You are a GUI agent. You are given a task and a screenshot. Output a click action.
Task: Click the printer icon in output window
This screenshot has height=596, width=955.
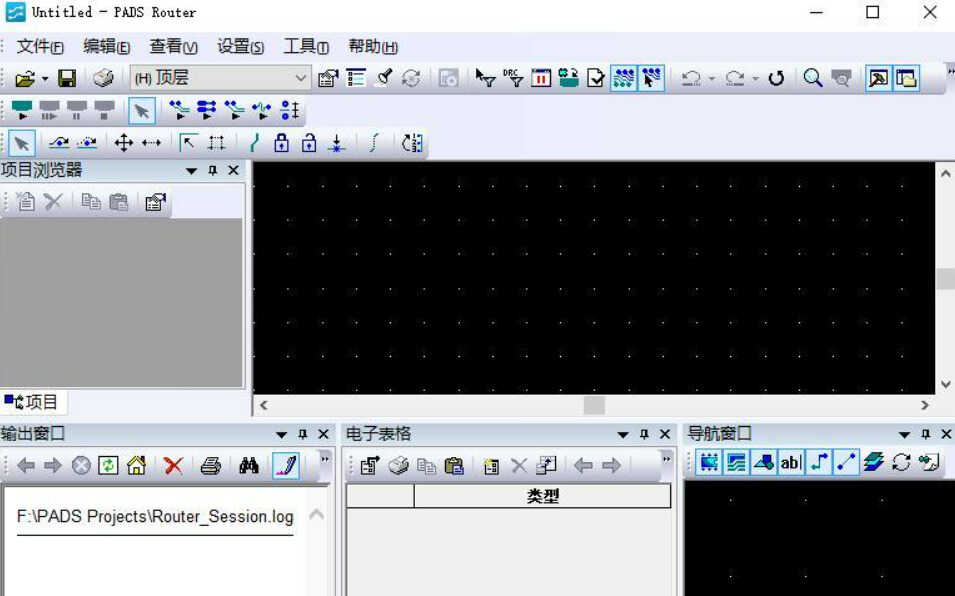click(x=211, y=466)
